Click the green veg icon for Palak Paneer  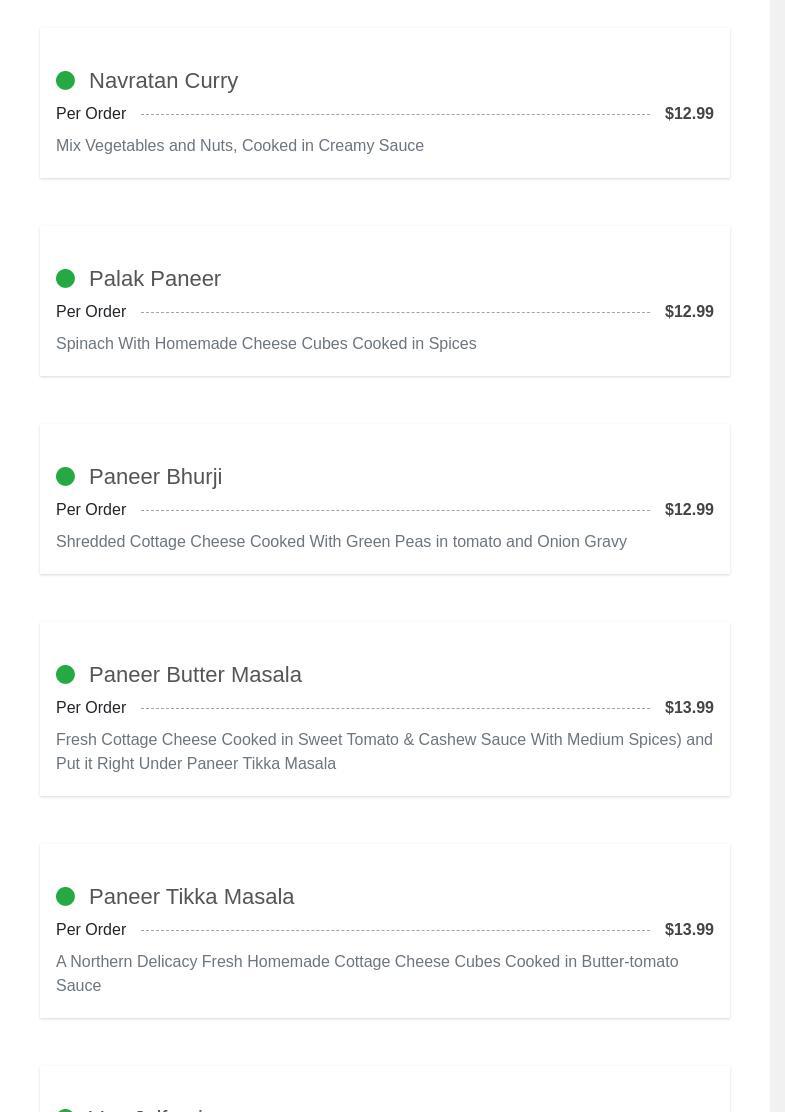pyautogui.click(x=65, y=279)
